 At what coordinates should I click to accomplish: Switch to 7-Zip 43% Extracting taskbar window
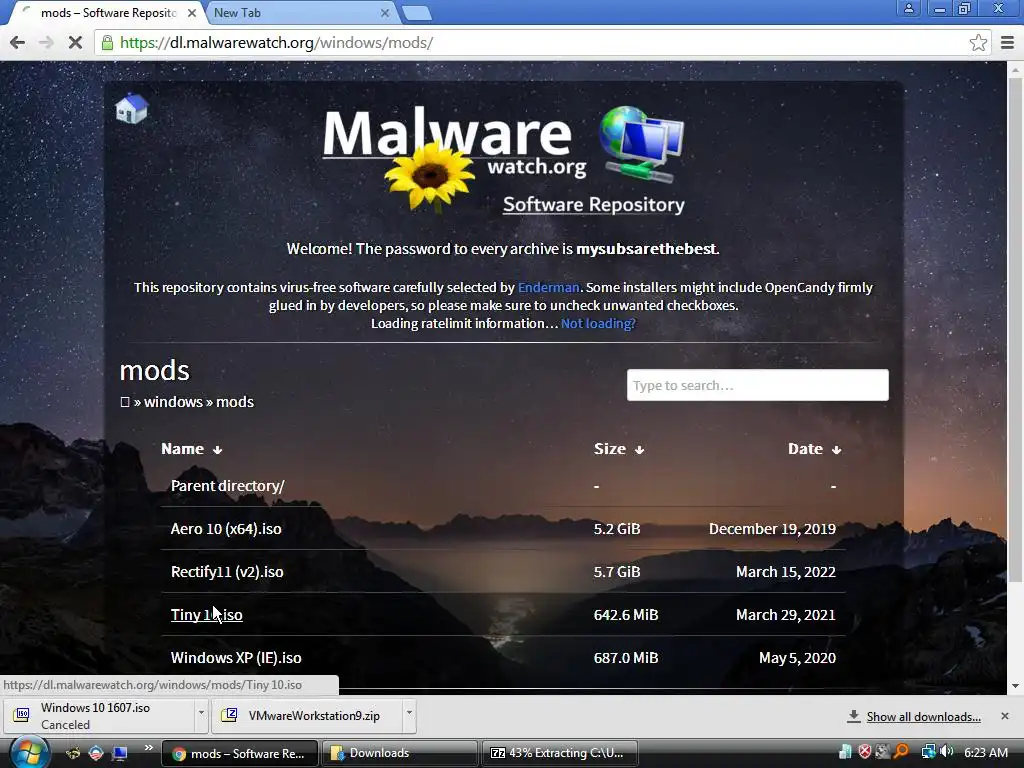point(559,753)
